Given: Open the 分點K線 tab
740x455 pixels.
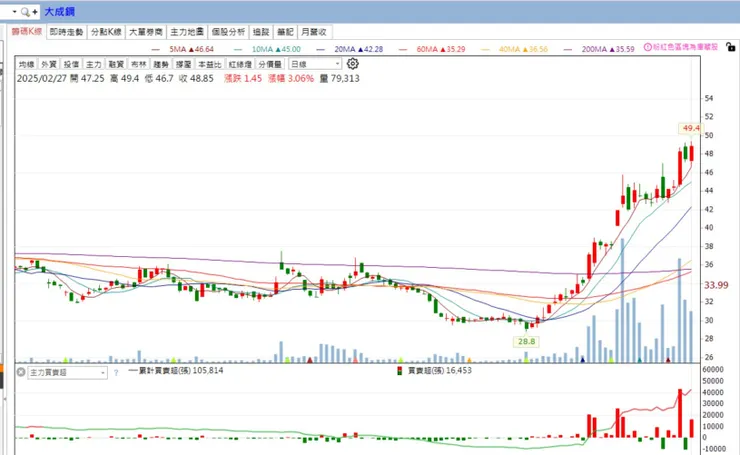Looking at the screenshot, I should click(x=107, y=32).
